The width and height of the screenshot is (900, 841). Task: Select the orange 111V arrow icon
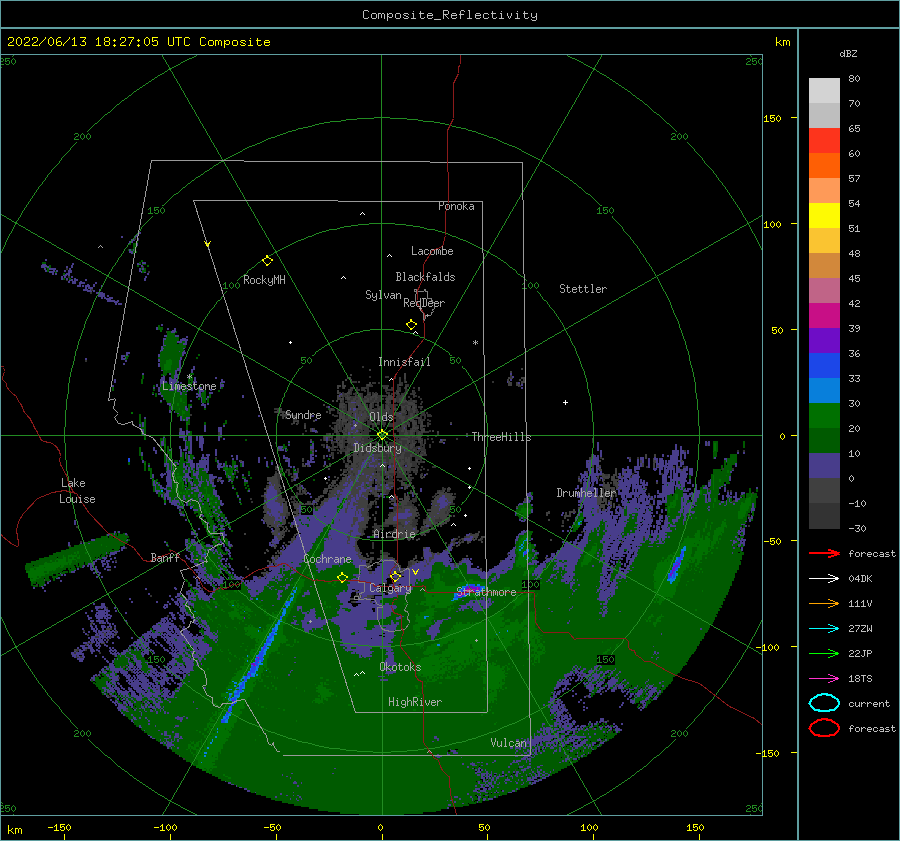coord(824,603)
